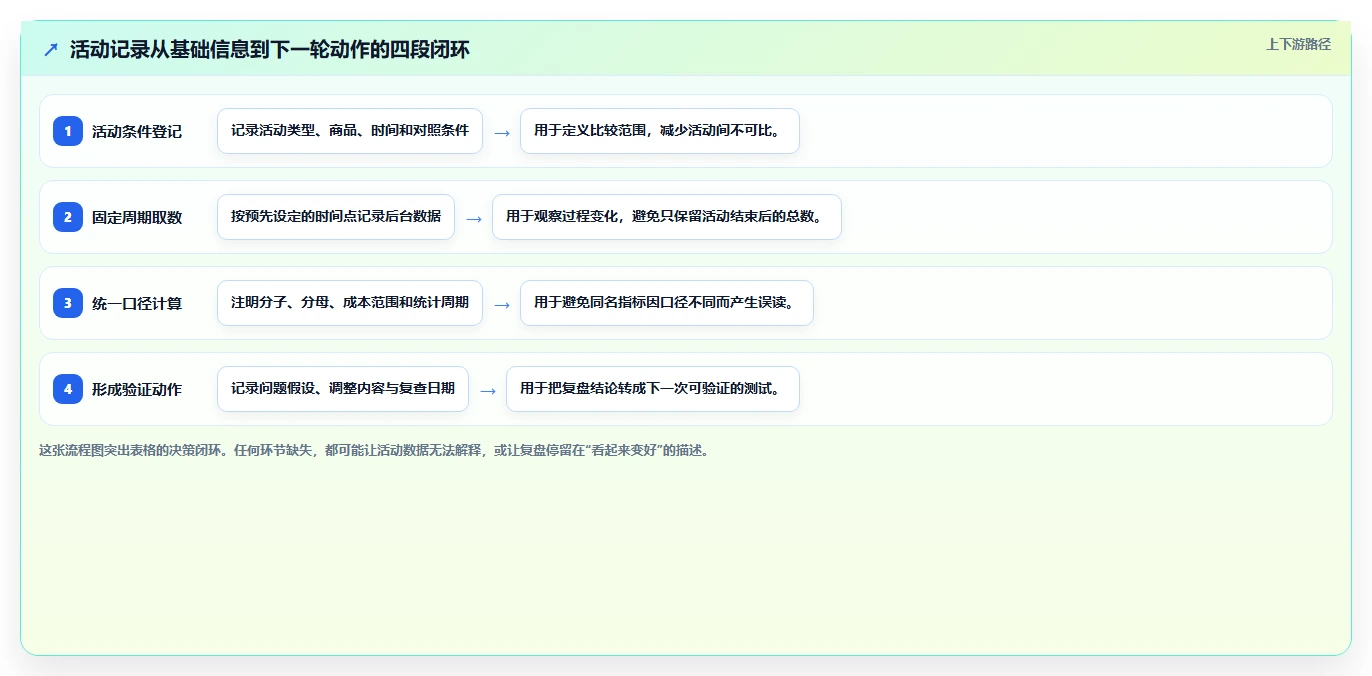The height and width of the screenshot is (676, 1372).
Task: Click the box 记录活动类型、商品、时间和对照条件
Action: 350,131
